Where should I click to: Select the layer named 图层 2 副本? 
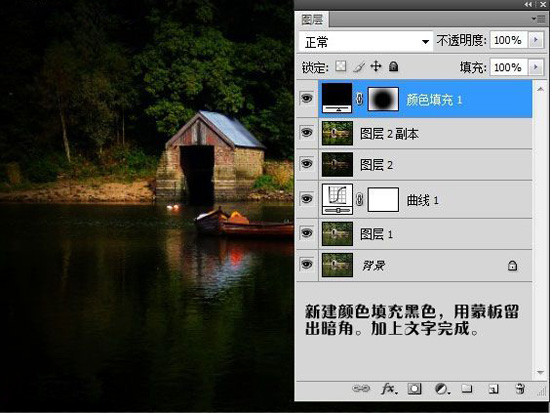tap(389, 134)
